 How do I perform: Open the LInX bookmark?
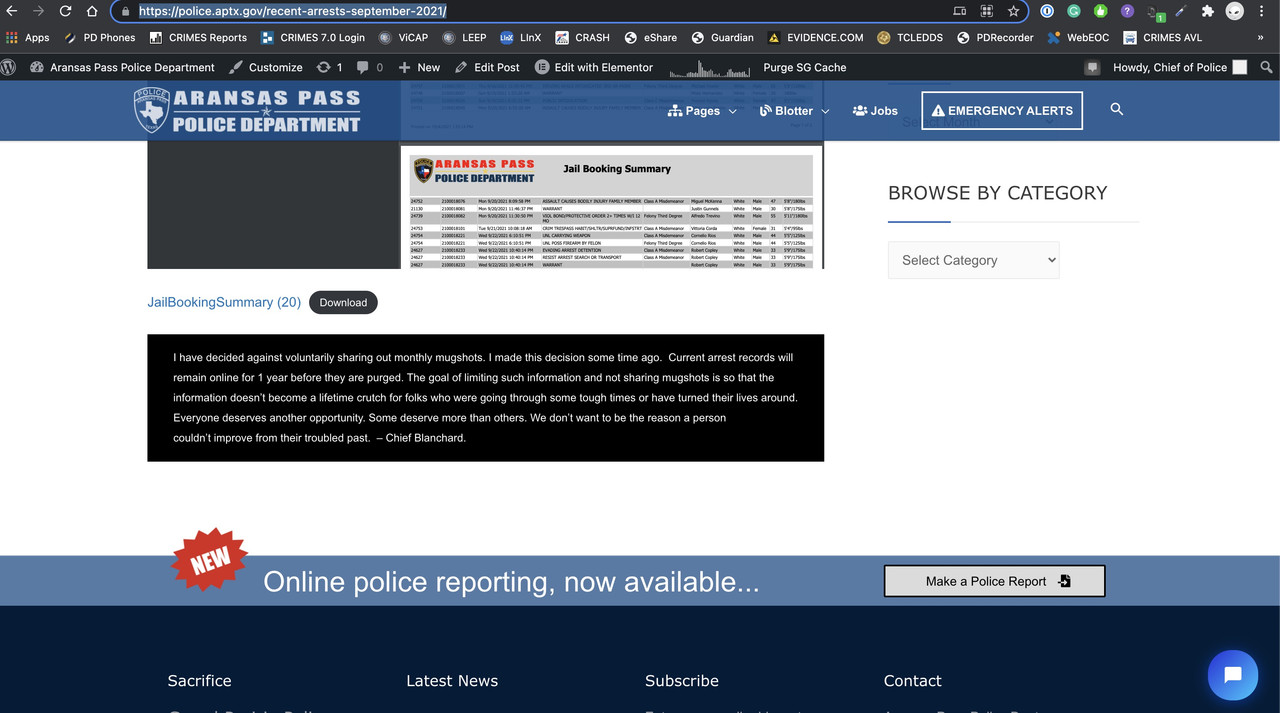tap(521, 37)
